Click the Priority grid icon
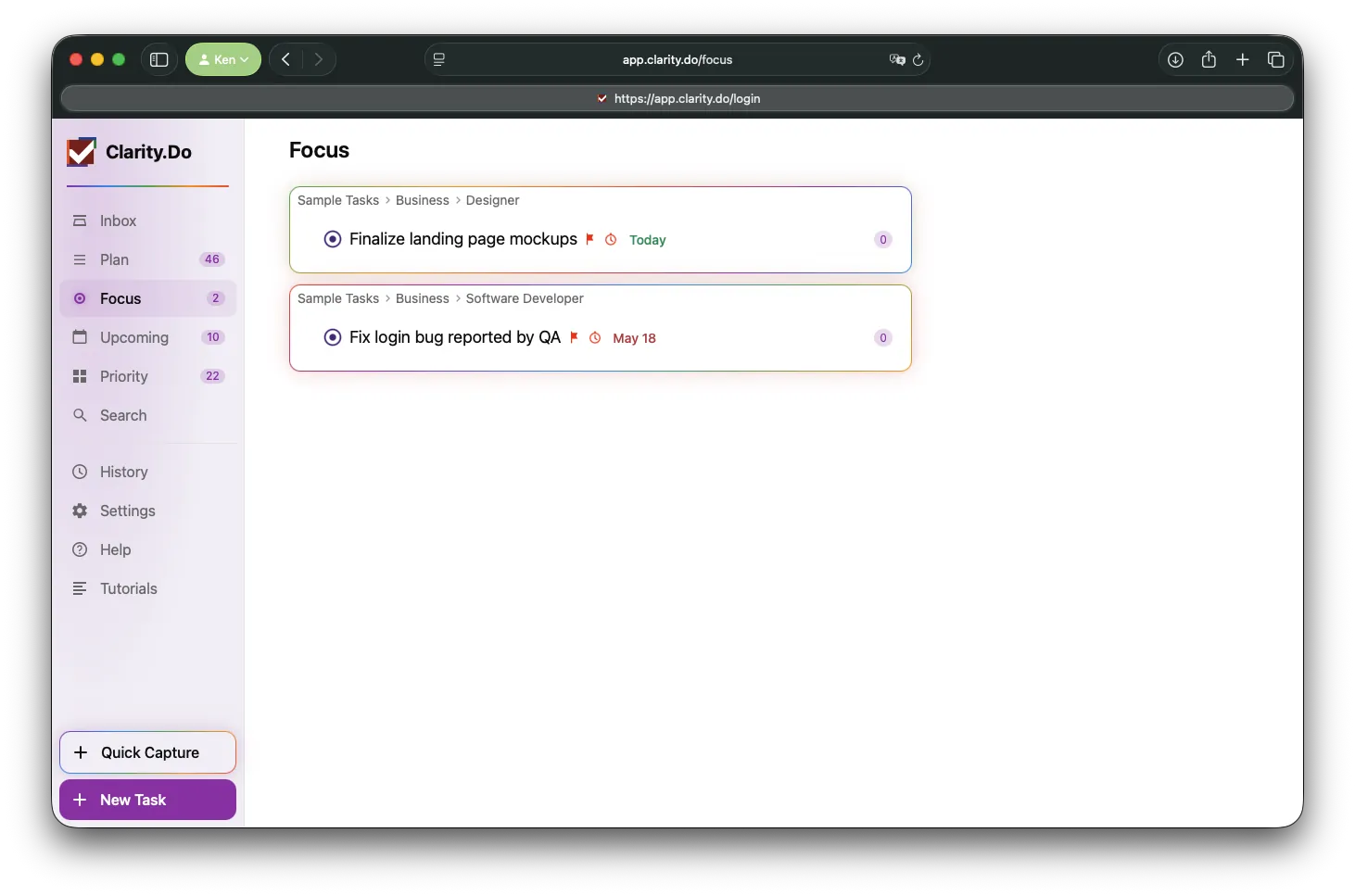The height and width of the screenshot is (896, 1355). (80, 376)
